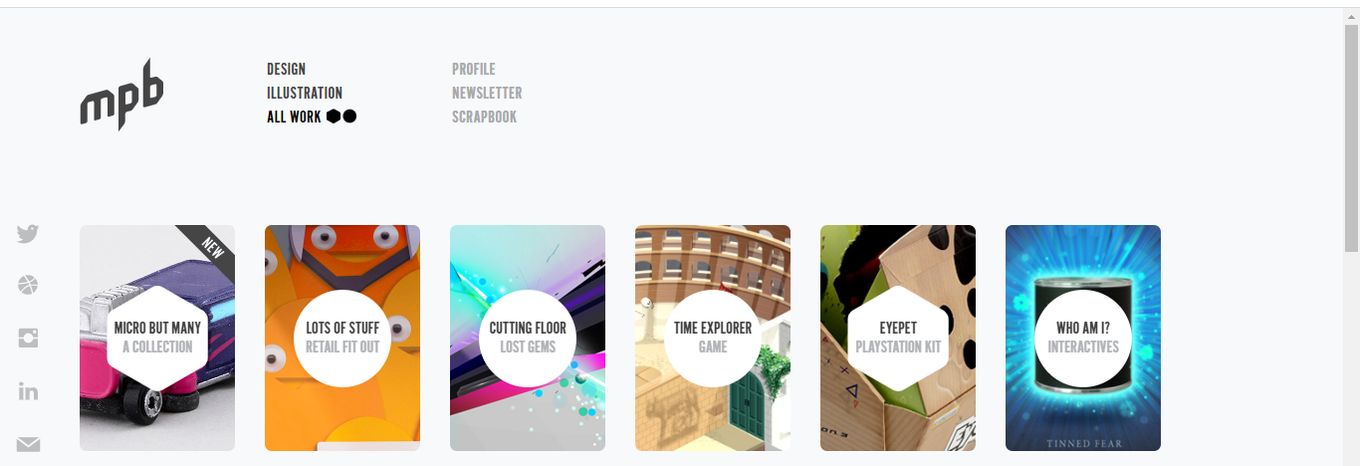Open Lots of Stuff retail project
Screen dimensions: 1360x466
[342, 338]
